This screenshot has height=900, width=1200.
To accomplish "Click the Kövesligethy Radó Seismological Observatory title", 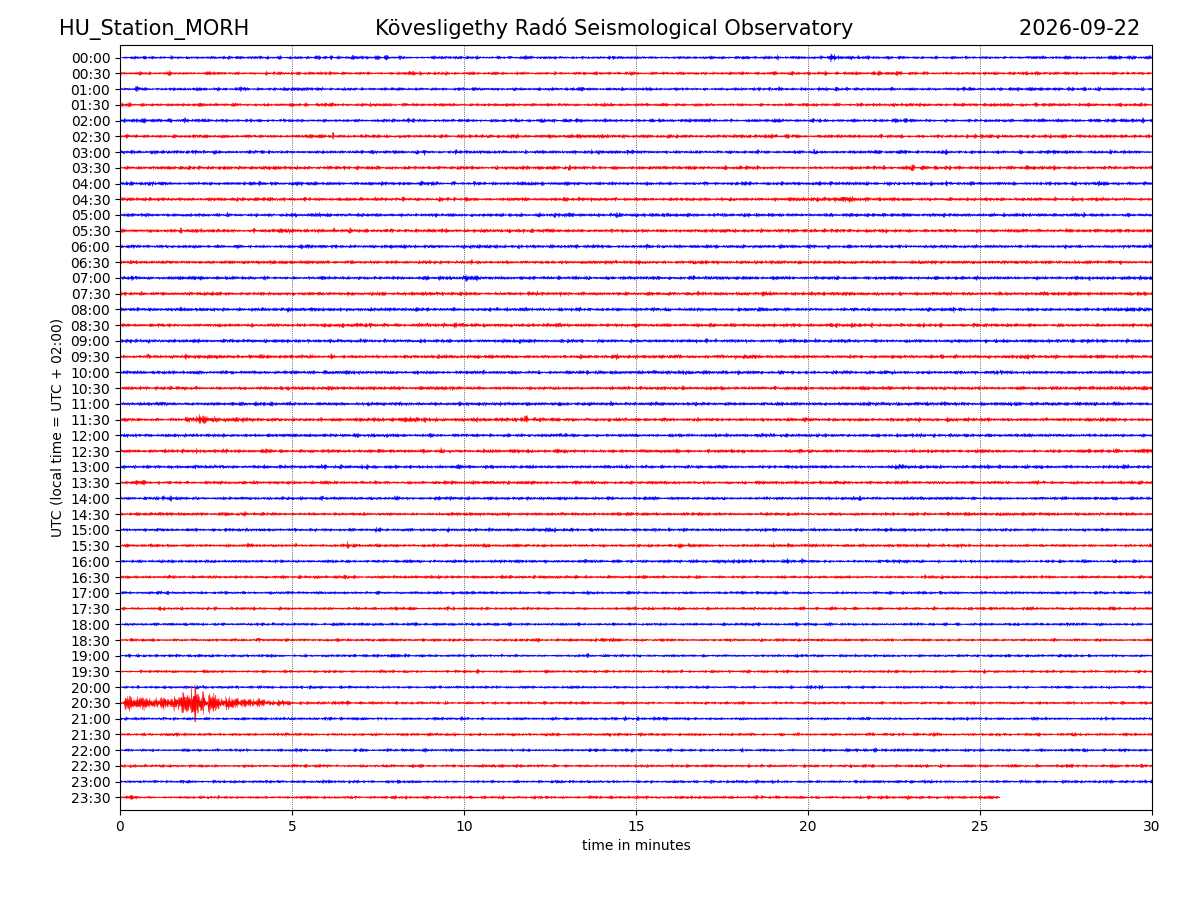I will pos(614,29).
